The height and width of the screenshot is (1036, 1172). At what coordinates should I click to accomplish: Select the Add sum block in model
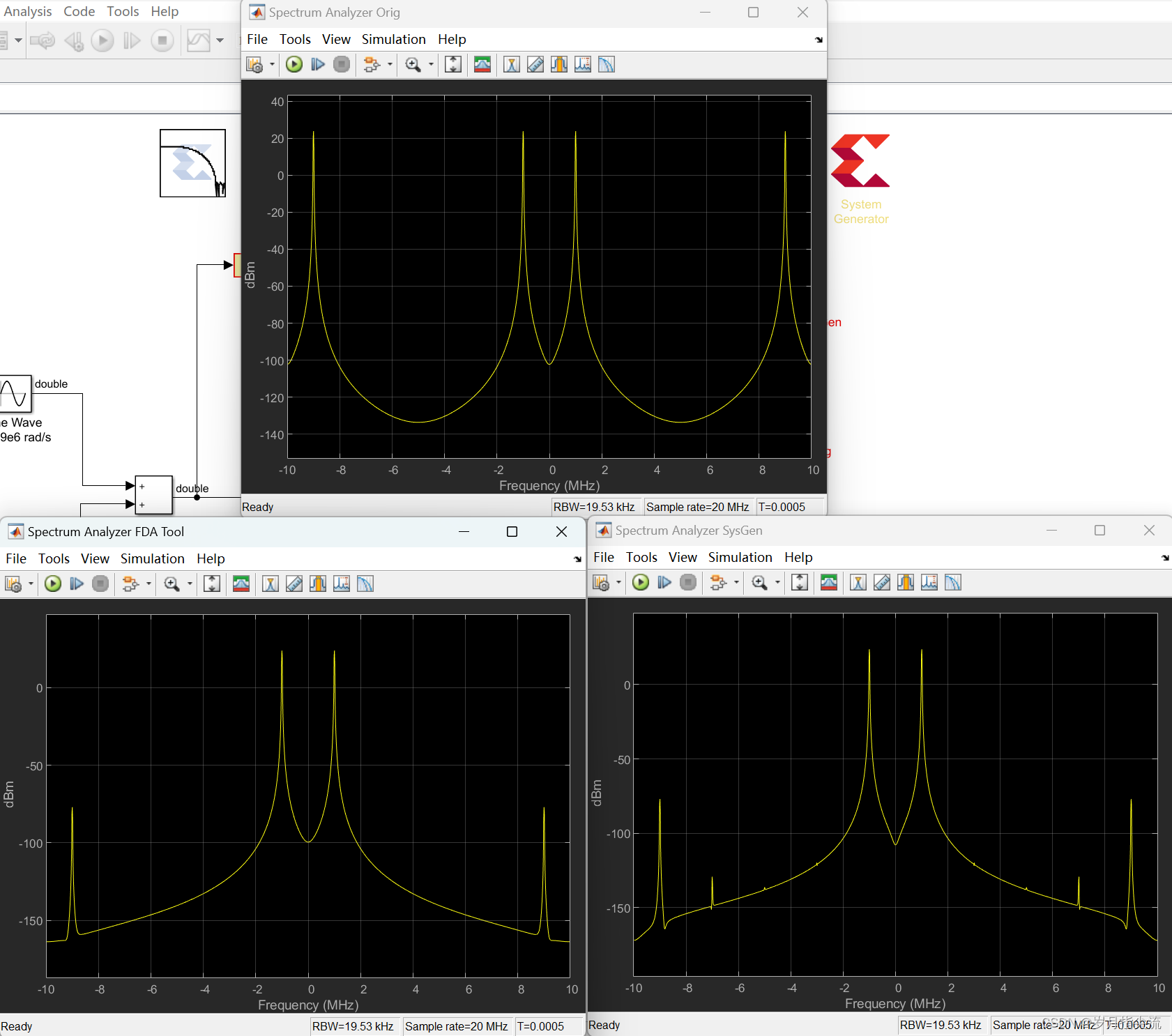pyautogui.click(x=153, y=495)
